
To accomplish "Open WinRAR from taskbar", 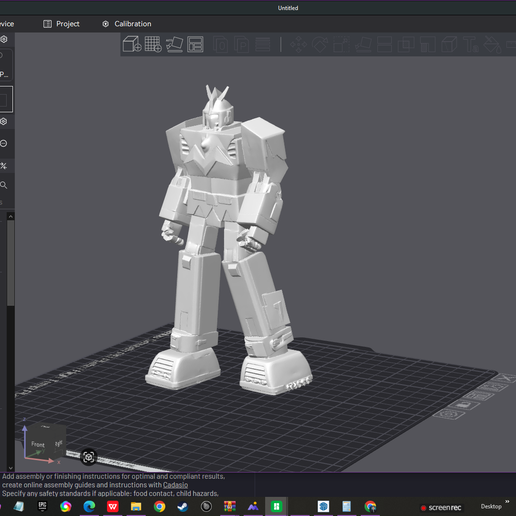I will coord(230,507).
